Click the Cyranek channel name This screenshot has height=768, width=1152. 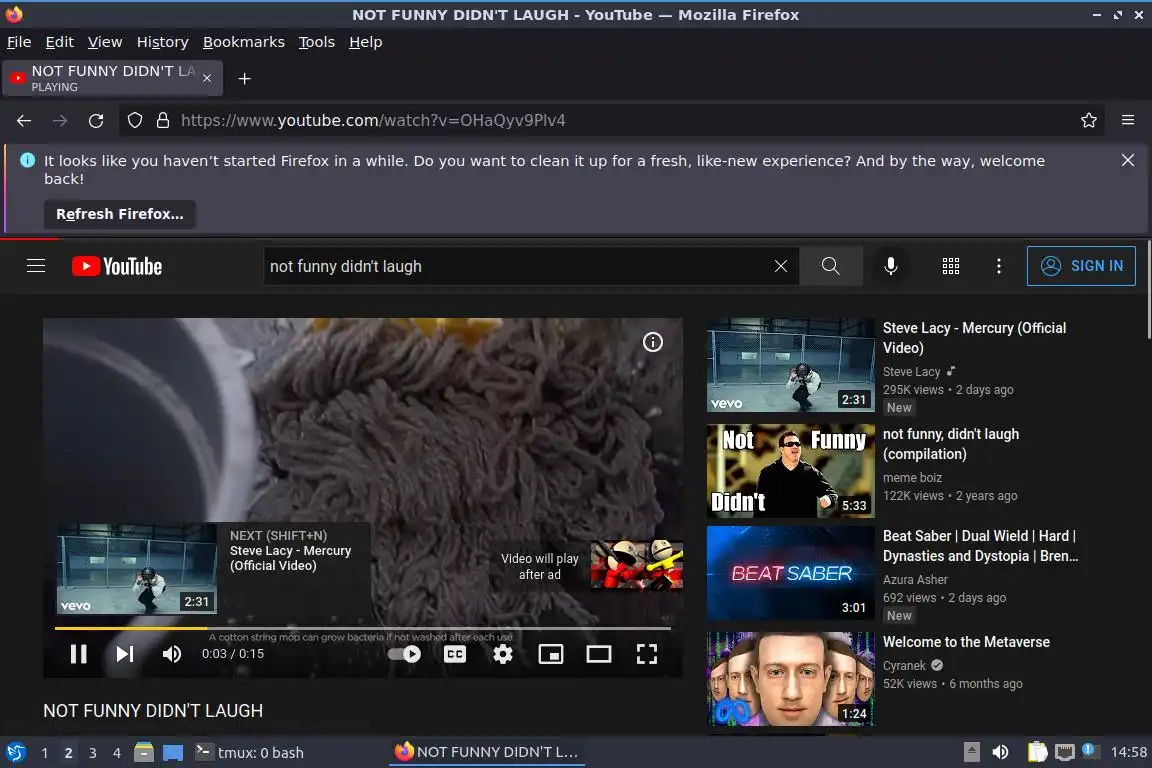[x=904, y=665]
